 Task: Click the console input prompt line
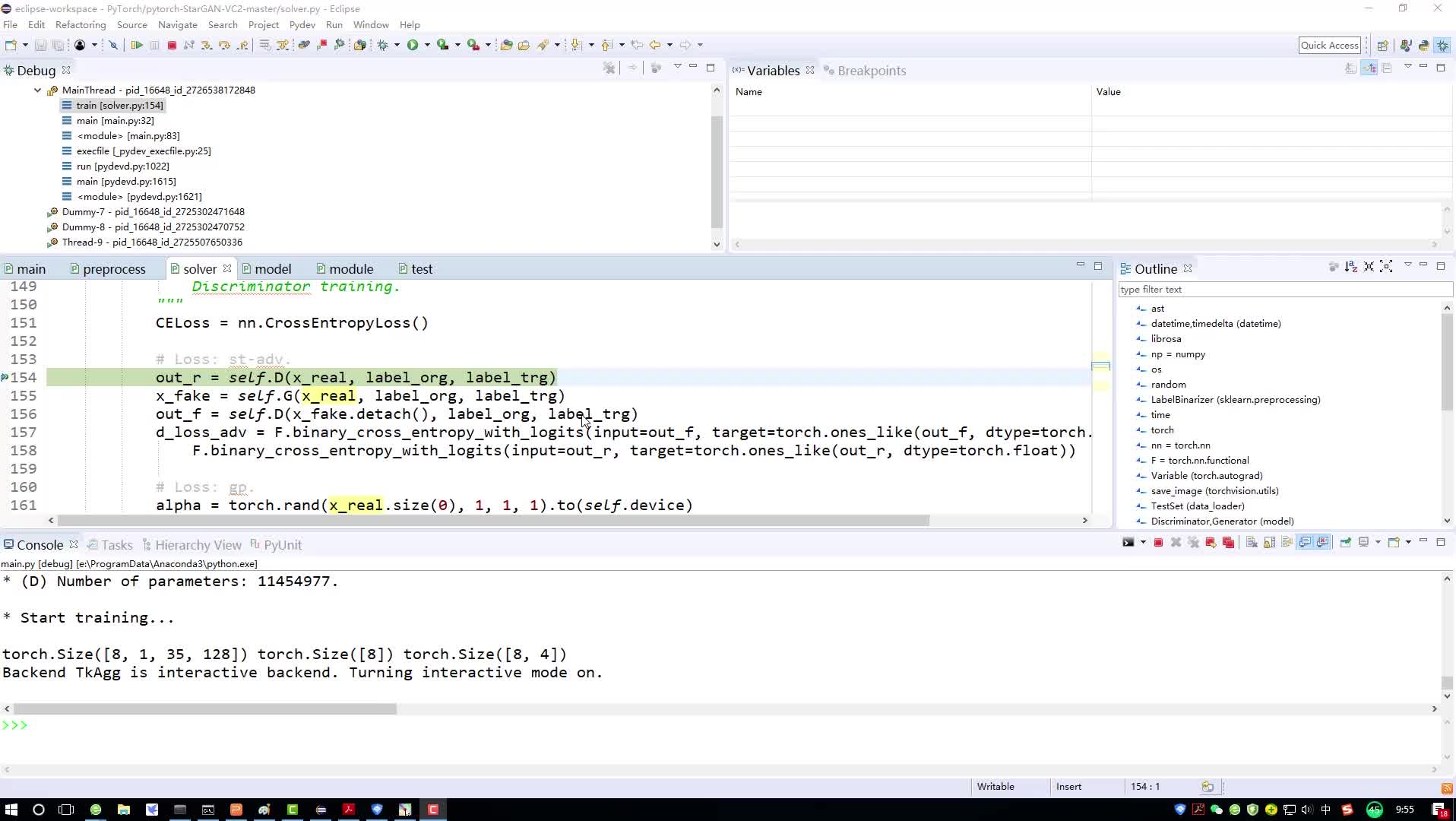click(x=722, y=725)
